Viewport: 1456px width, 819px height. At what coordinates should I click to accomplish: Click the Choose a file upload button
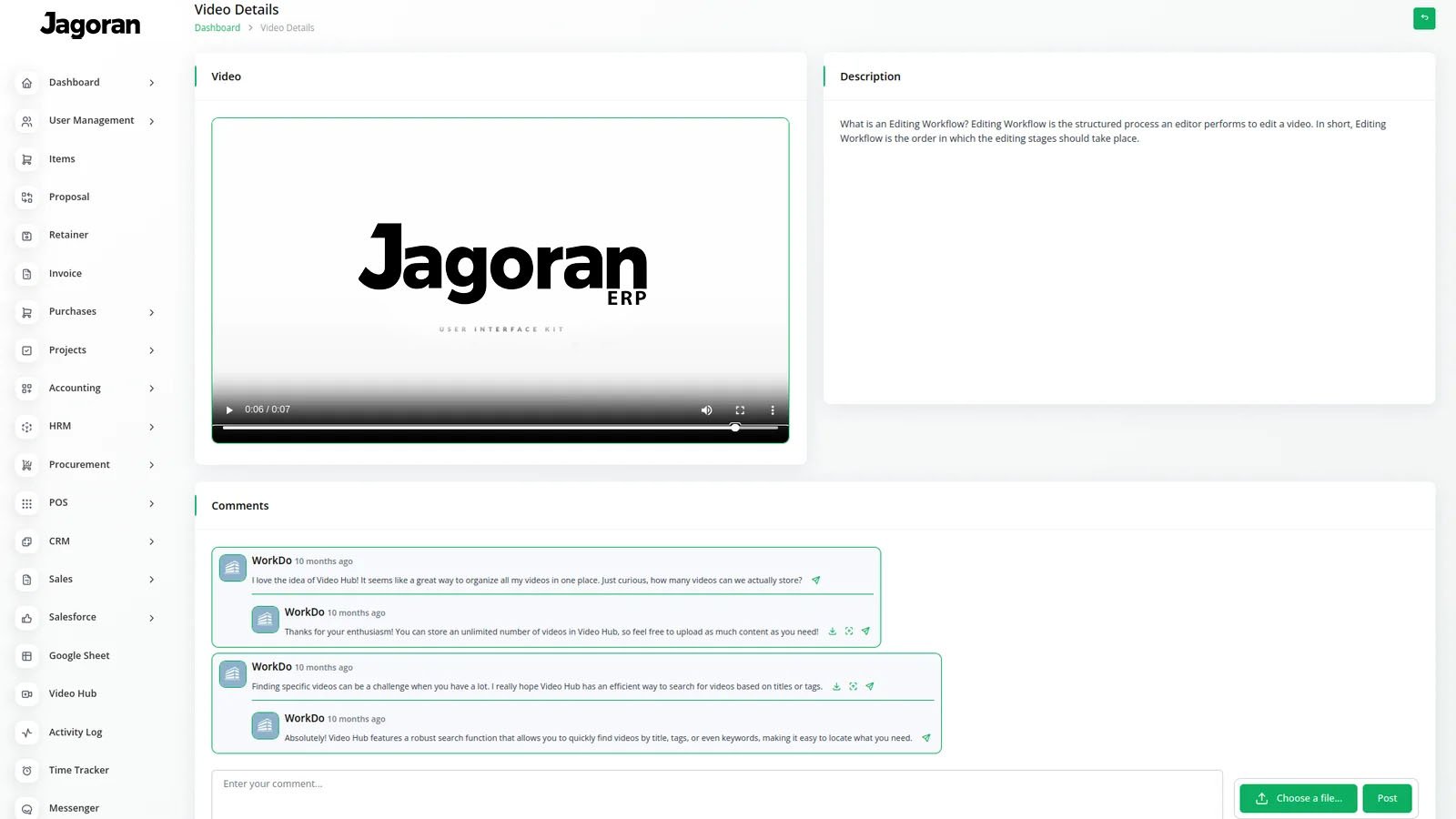tap(1298, 798)
